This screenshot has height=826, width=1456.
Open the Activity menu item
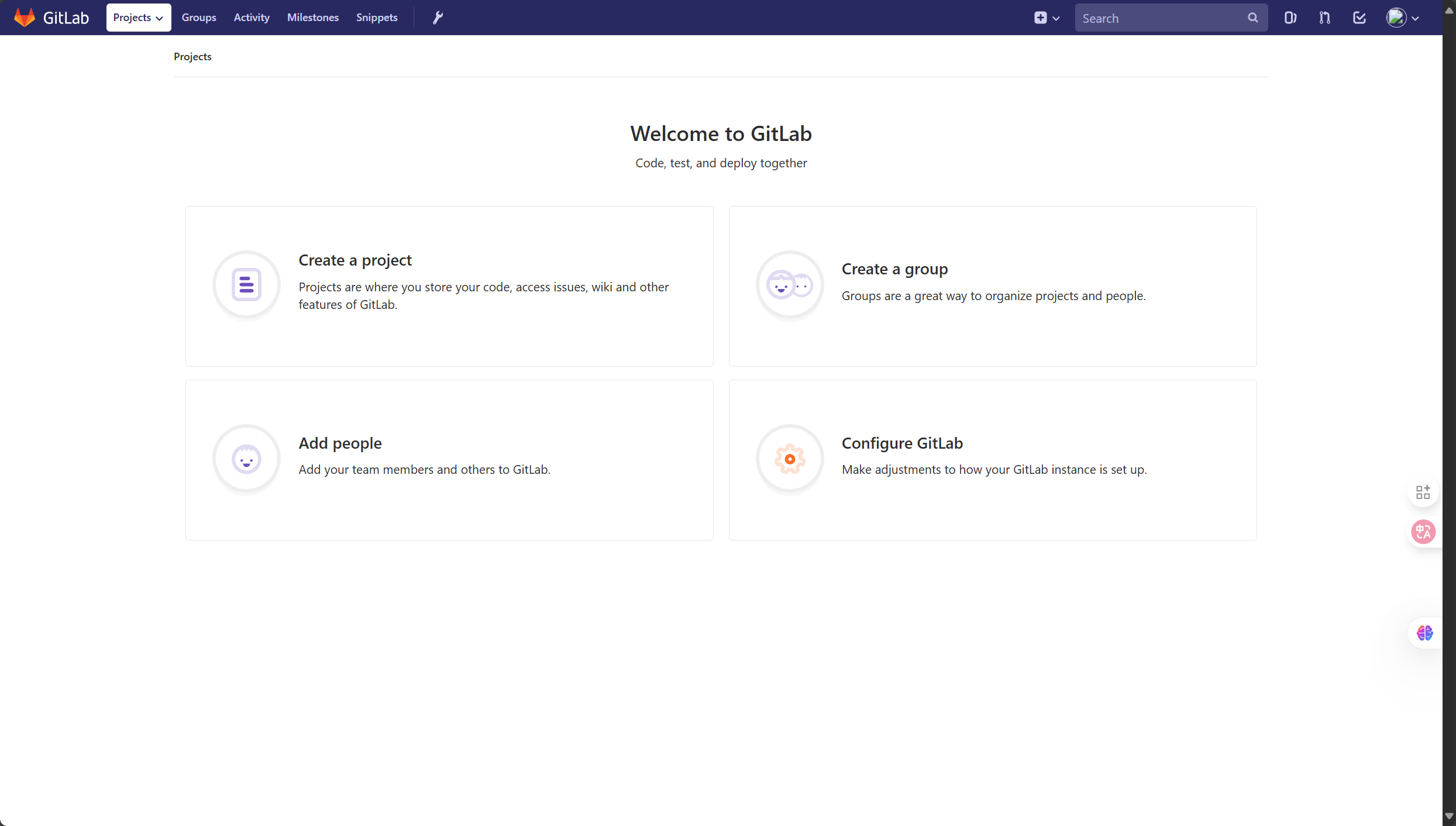[252, 18]
